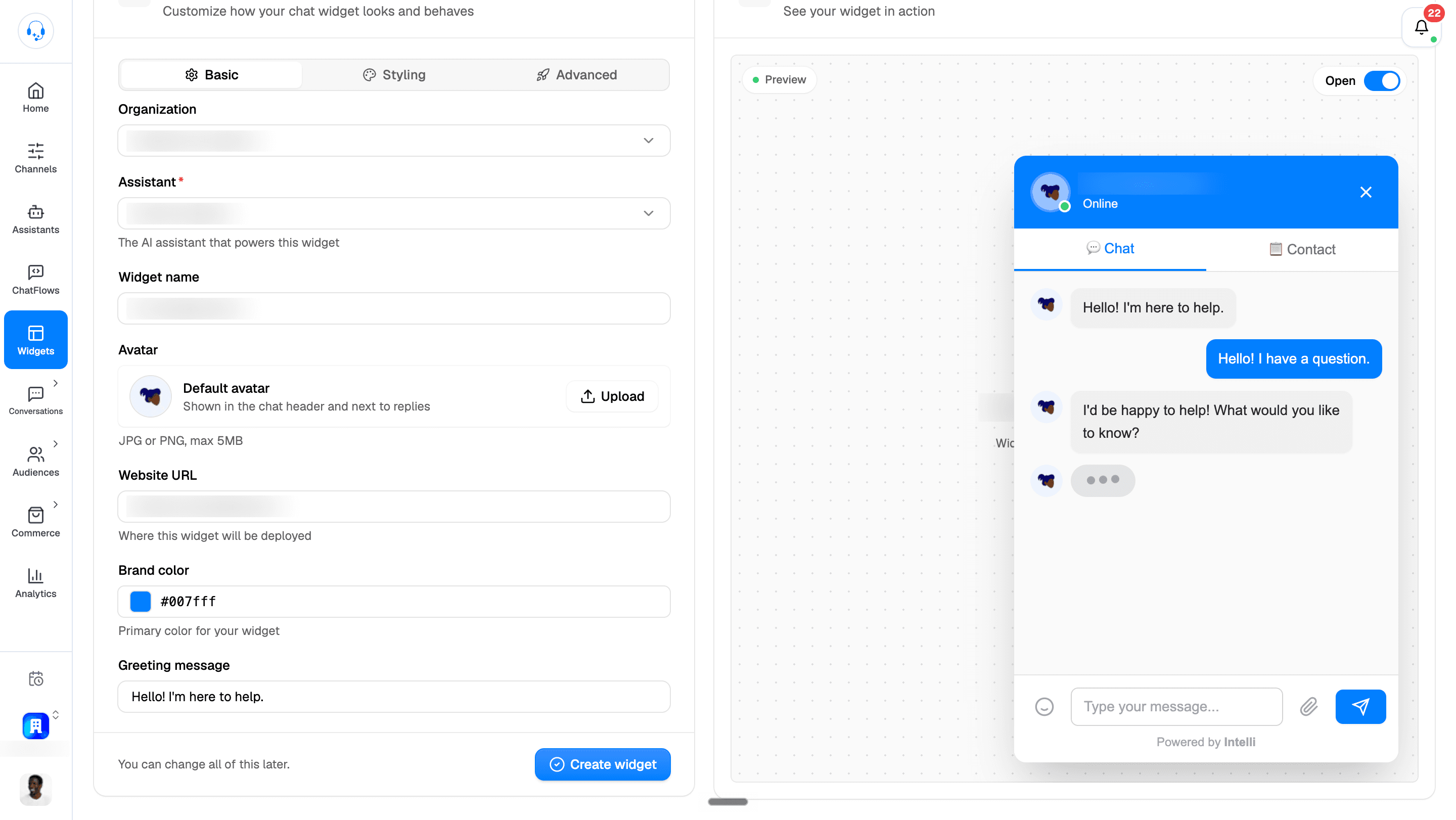Click the brand color hex value #007fff
The image size is (1456, 820).
tap(188, 601)
